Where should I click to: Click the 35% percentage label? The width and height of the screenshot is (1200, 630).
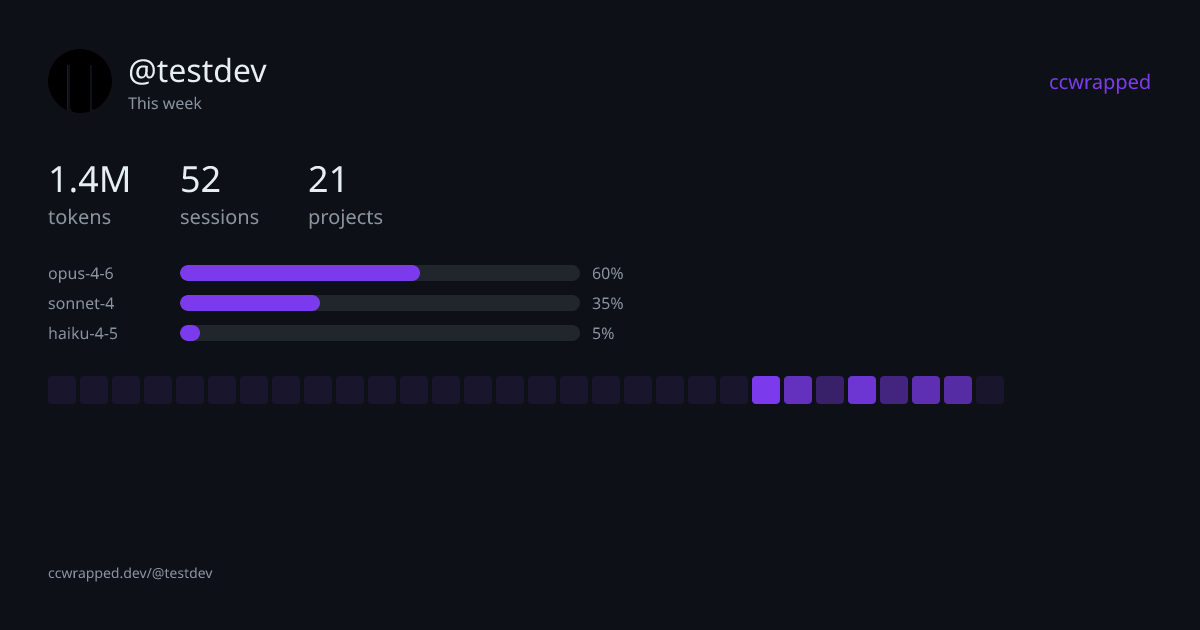[607, 303]
